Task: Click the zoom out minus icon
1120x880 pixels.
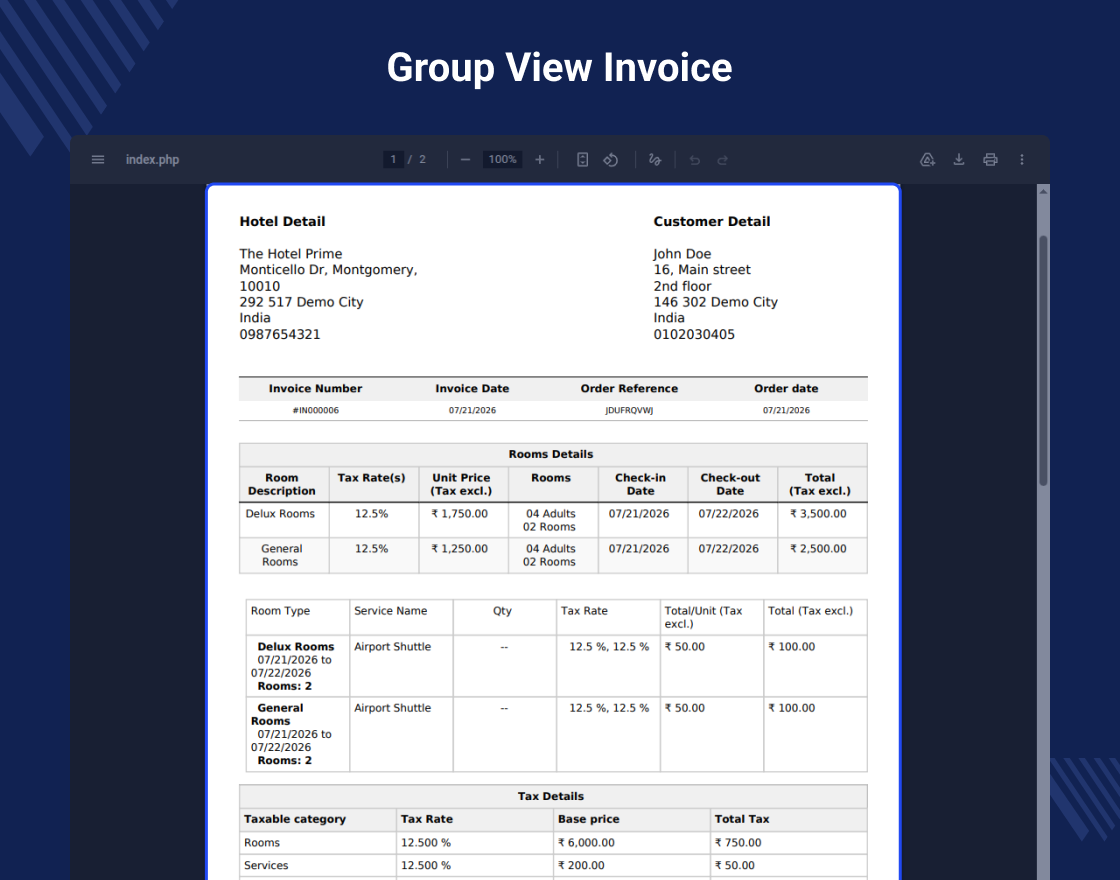Action: click(x=465, y=159)
